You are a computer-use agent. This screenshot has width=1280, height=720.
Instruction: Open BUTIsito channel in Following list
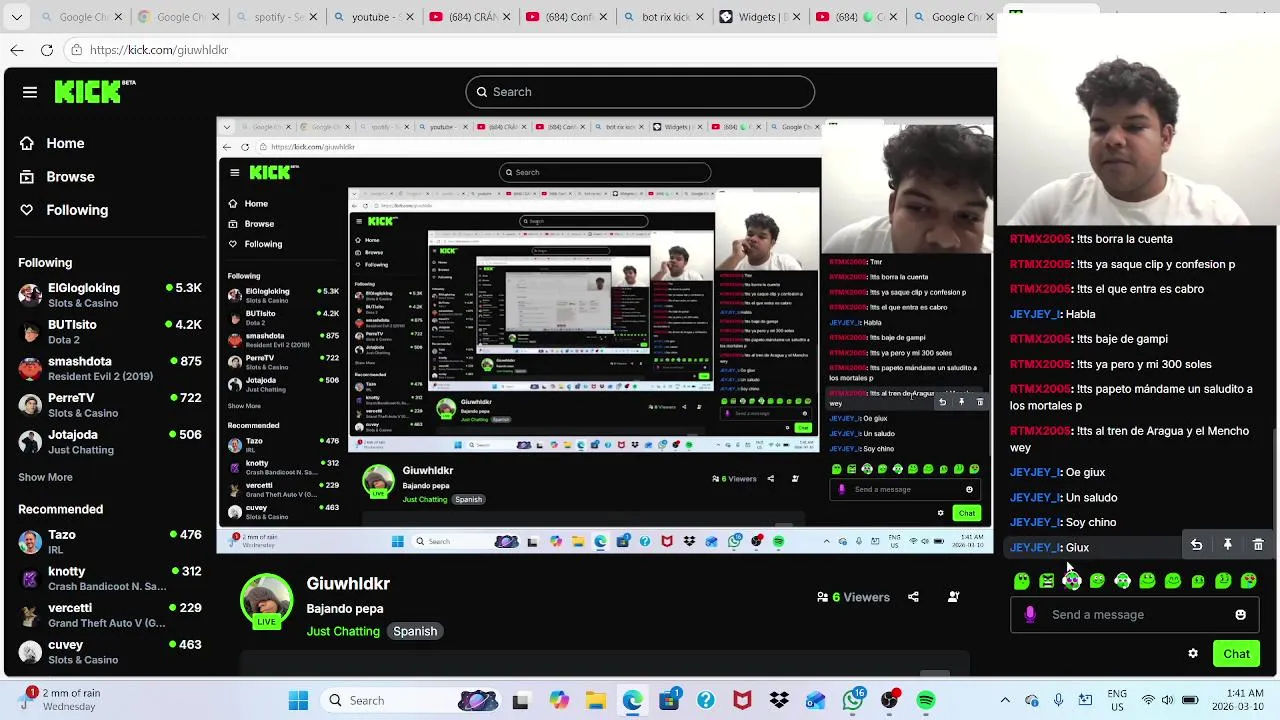point(110,332)
